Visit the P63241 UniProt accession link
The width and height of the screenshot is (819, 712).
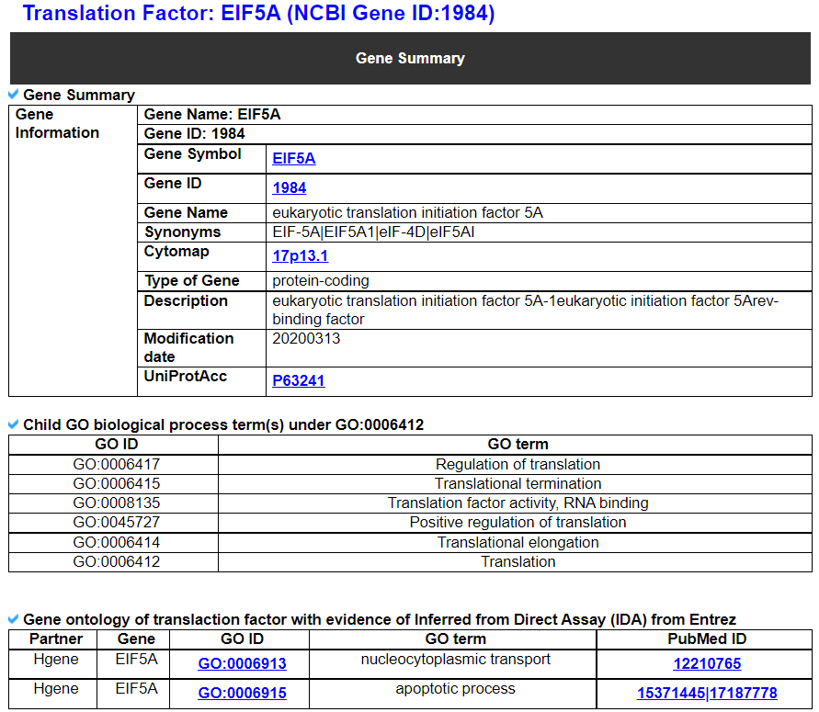pos(298,381)
